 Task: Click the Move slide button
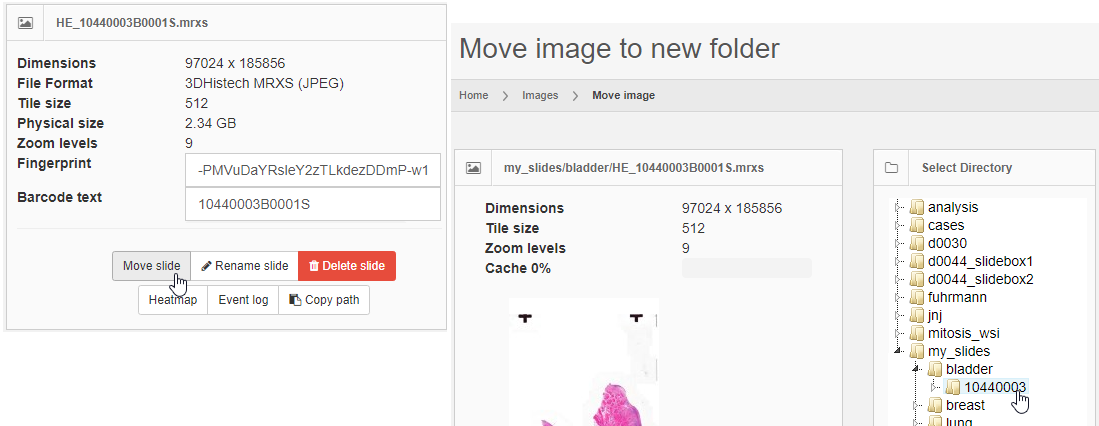[151, 266]
